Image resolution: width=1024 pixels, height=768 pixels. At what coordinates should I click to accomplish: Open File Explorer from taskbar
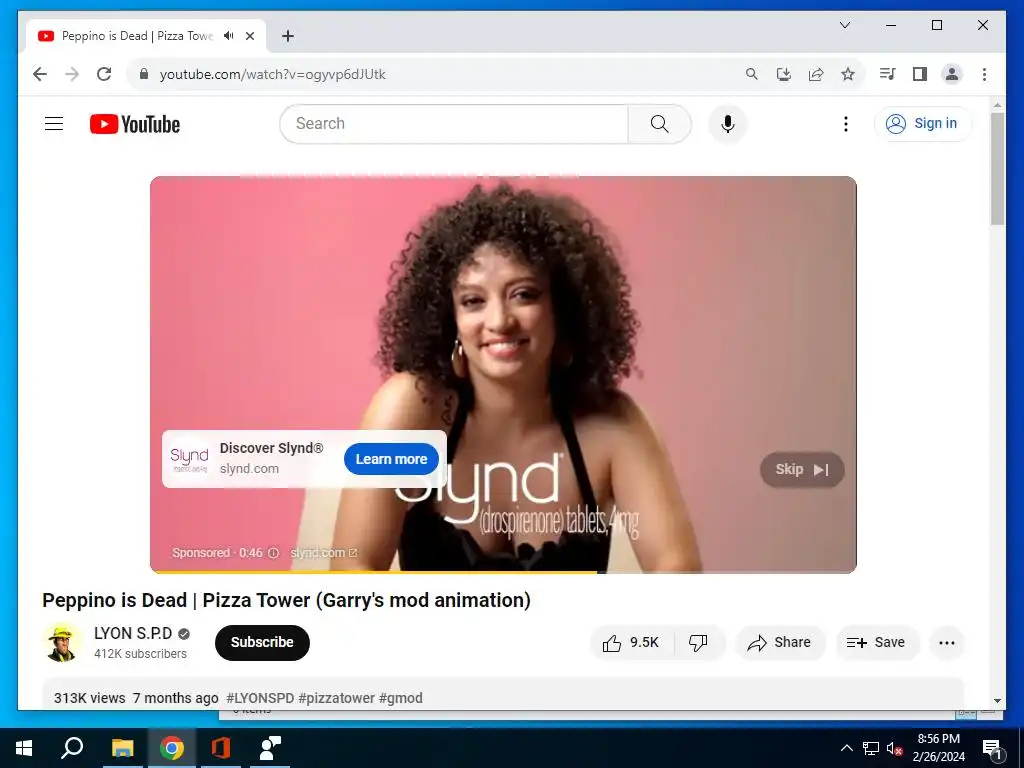122,748
